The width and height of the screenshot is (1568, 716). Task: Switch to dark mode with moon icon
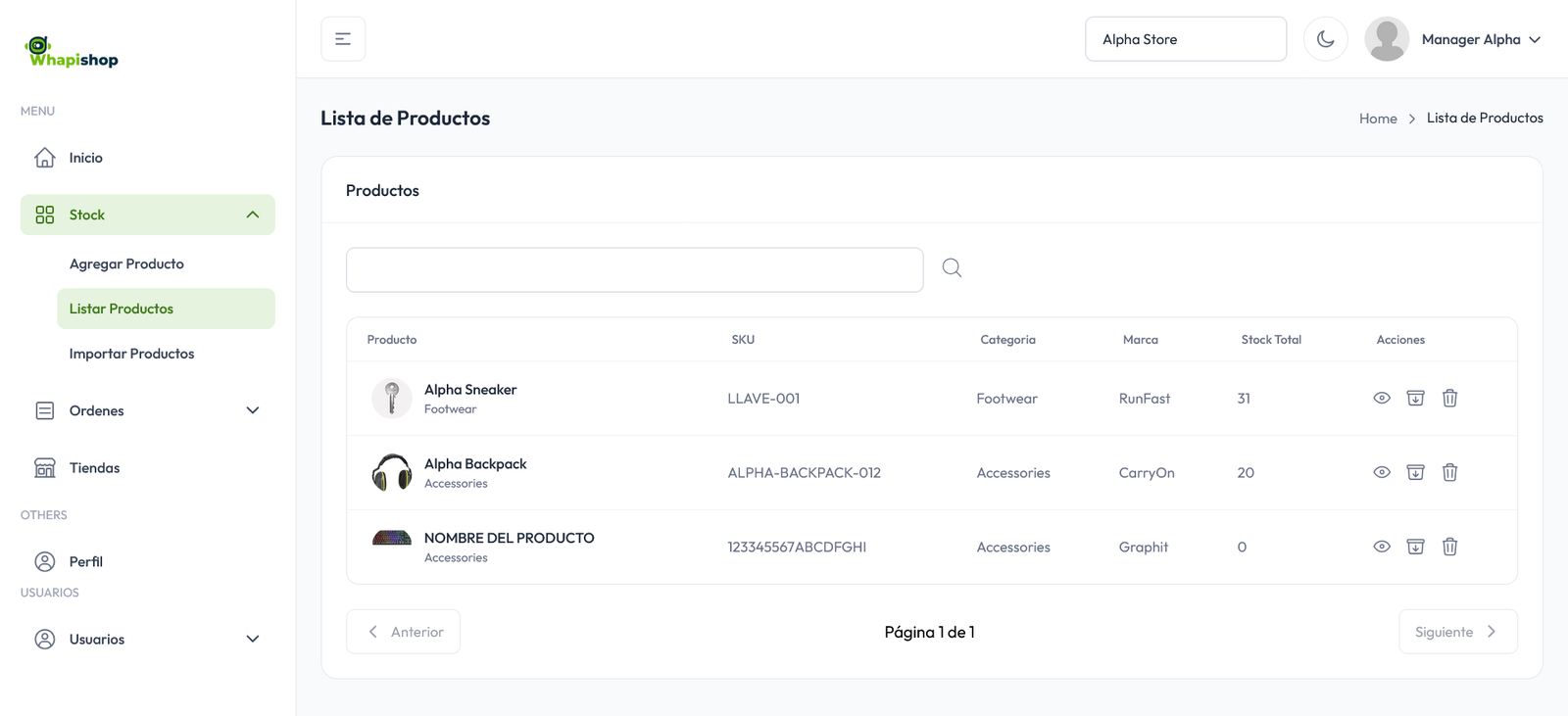click(x=1325, y=39)
